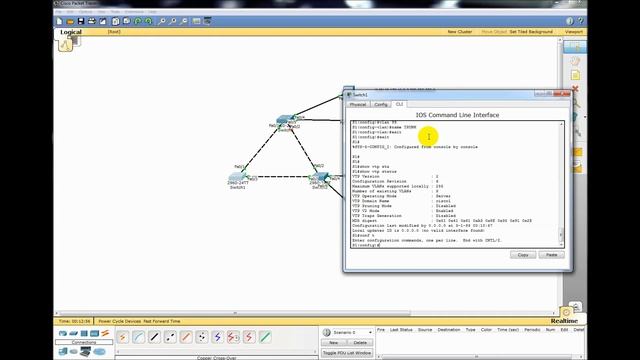
Task: Click the Help question mark icon
Action: (580, 21)
